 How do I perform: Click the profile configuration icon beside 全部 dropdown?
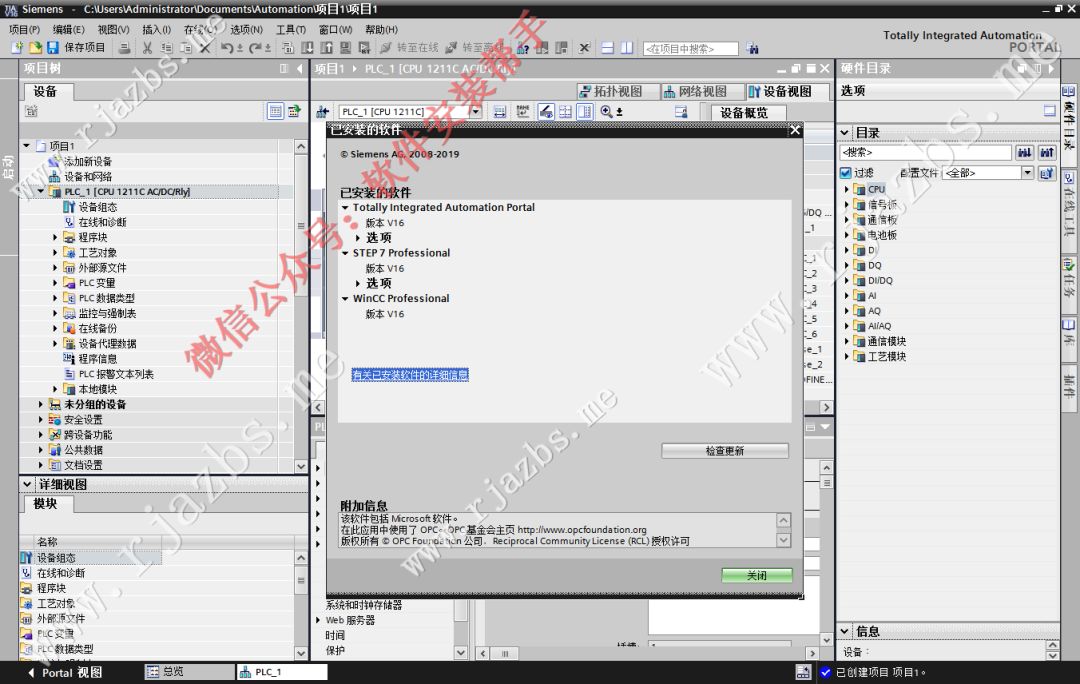1047,173
